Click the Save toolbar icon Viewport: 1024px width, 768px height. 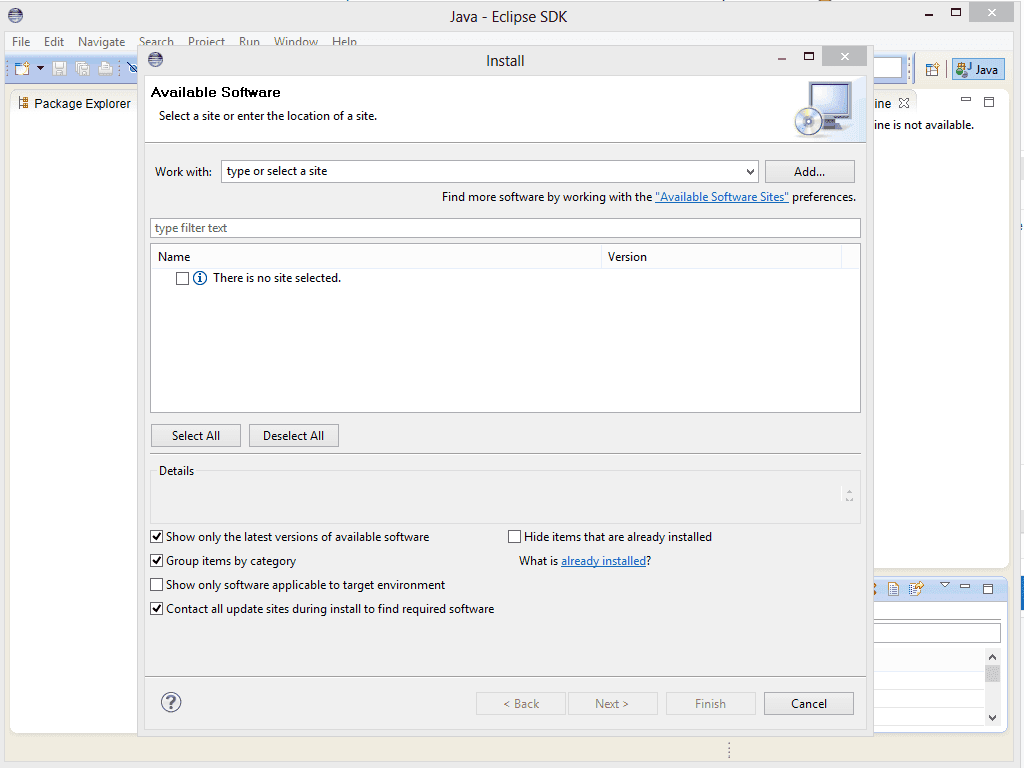tap(59, 68)
